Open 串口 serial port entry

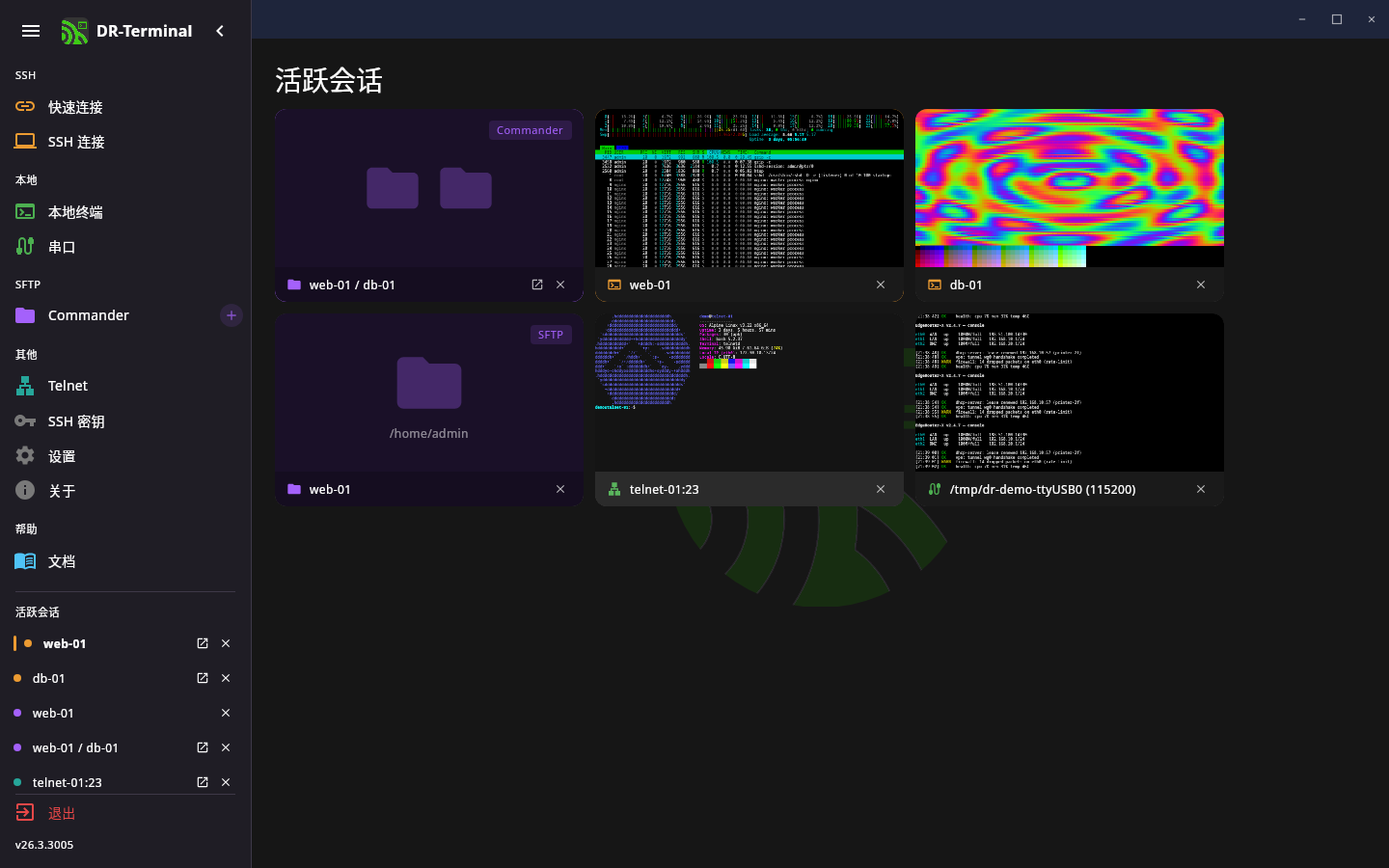tap(125, 247)
